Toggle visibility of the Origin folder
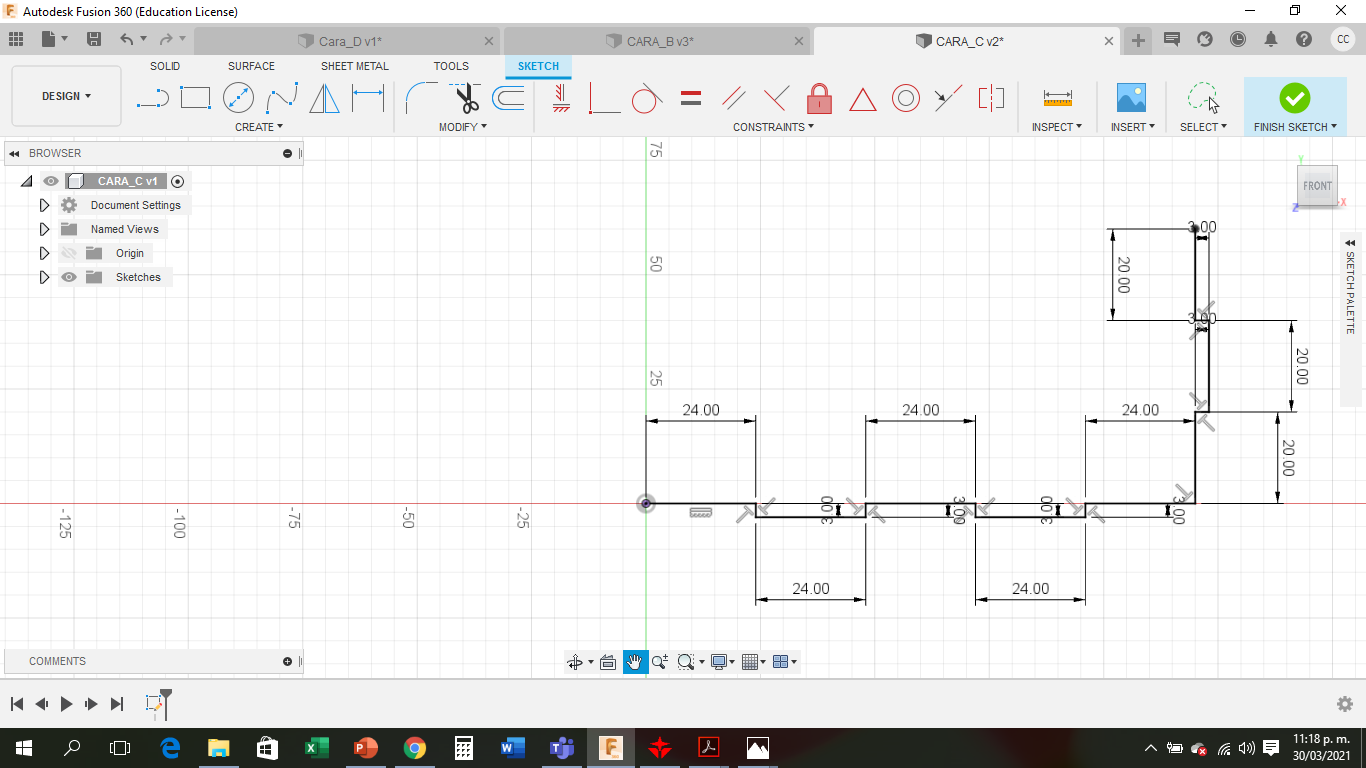This screenshot has width=1366, height=768. (69, 253)
